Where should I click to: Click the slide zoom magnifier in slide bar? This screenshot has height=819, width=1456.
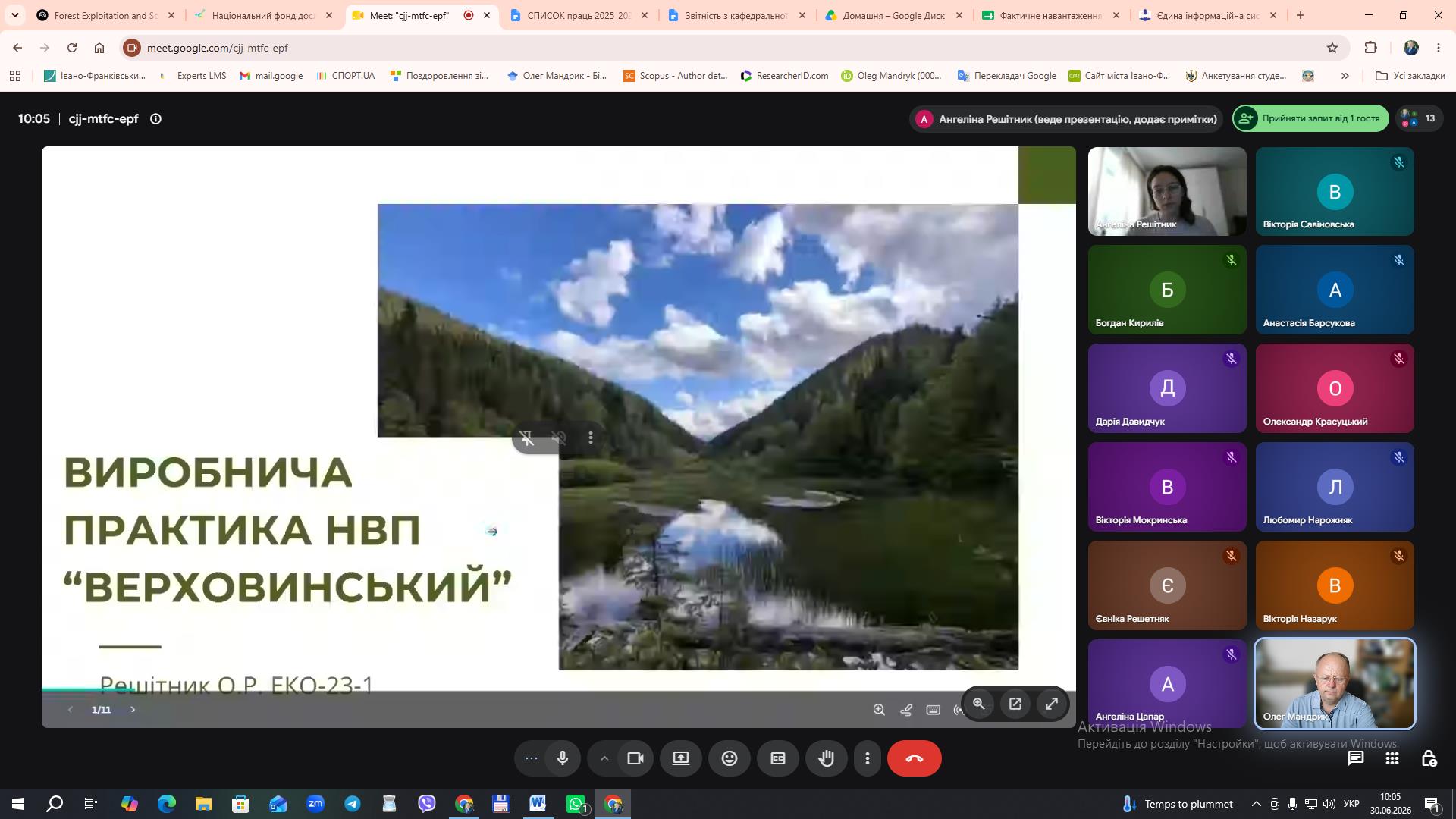click(x=879, y=710)
